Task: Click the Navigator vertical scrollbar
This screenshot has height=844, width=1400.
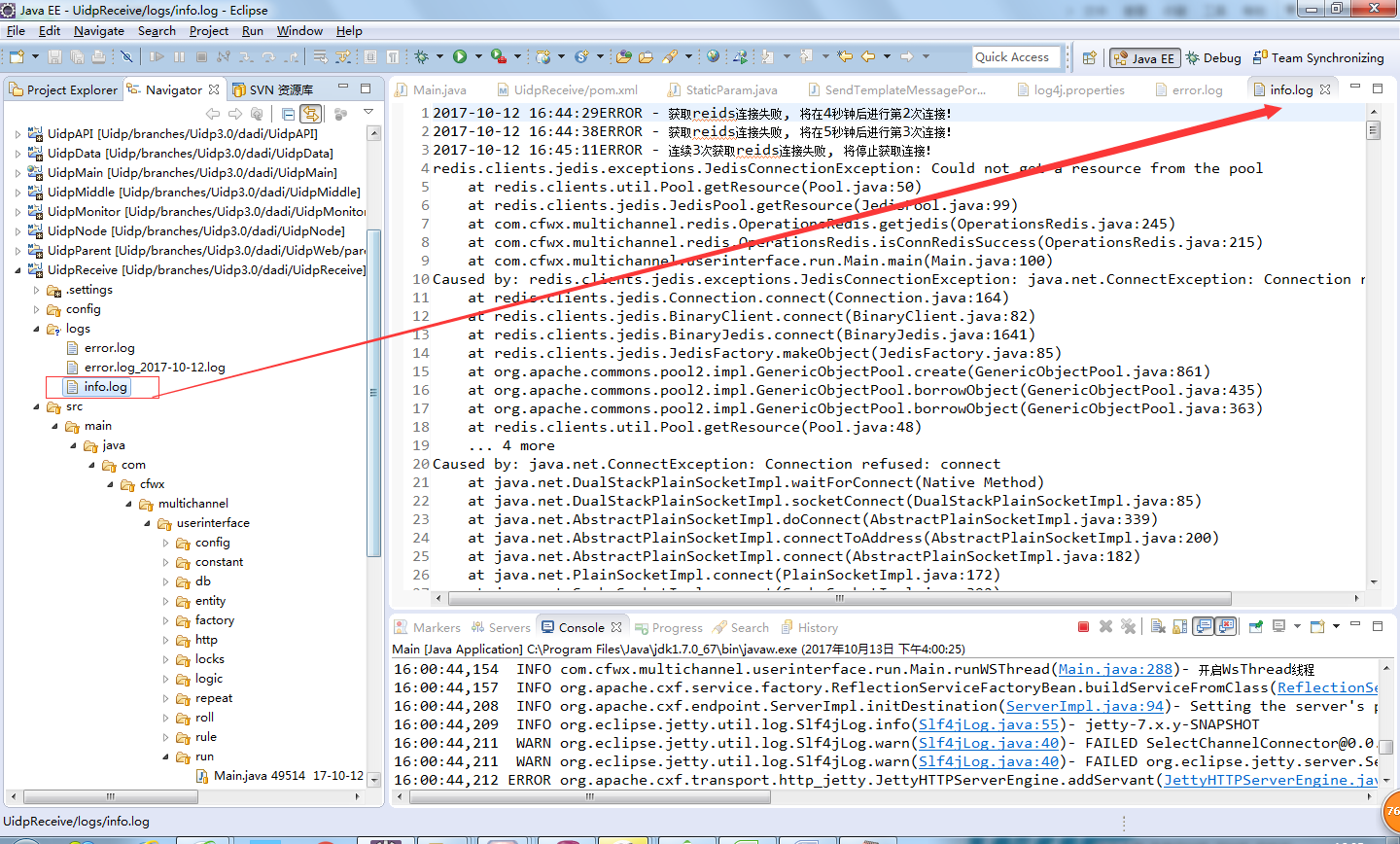Action: [x=373, y=393]
